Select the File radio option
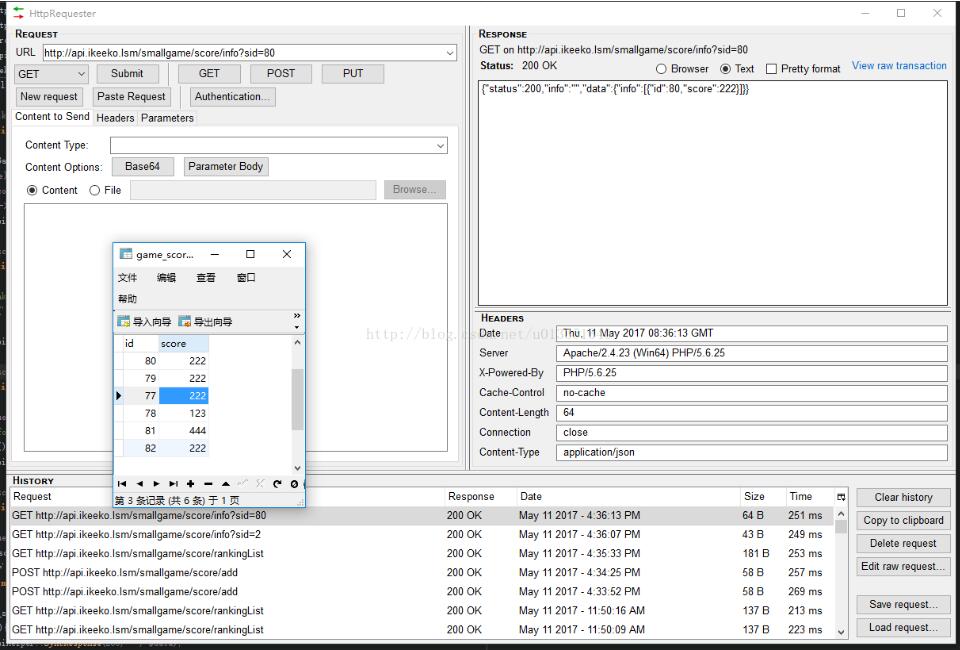 point(95,190)
